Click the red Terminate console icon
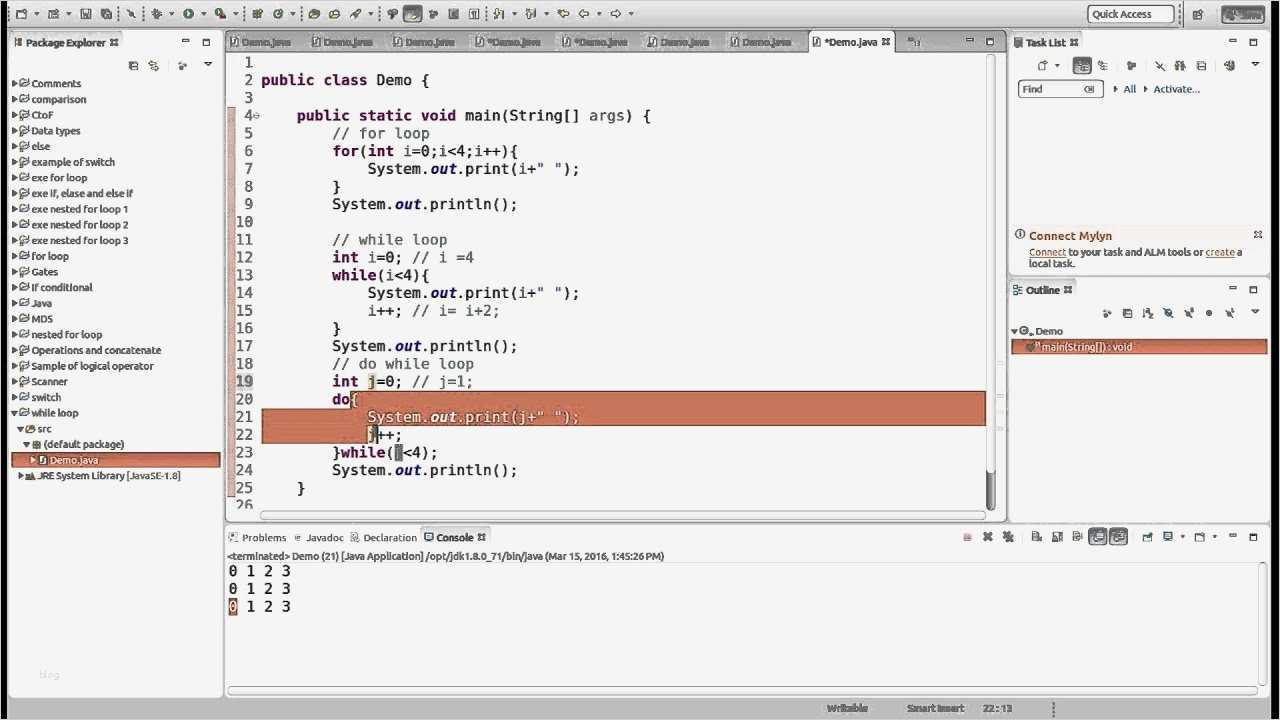This screenshot has height=720, width=1280. 967,537
